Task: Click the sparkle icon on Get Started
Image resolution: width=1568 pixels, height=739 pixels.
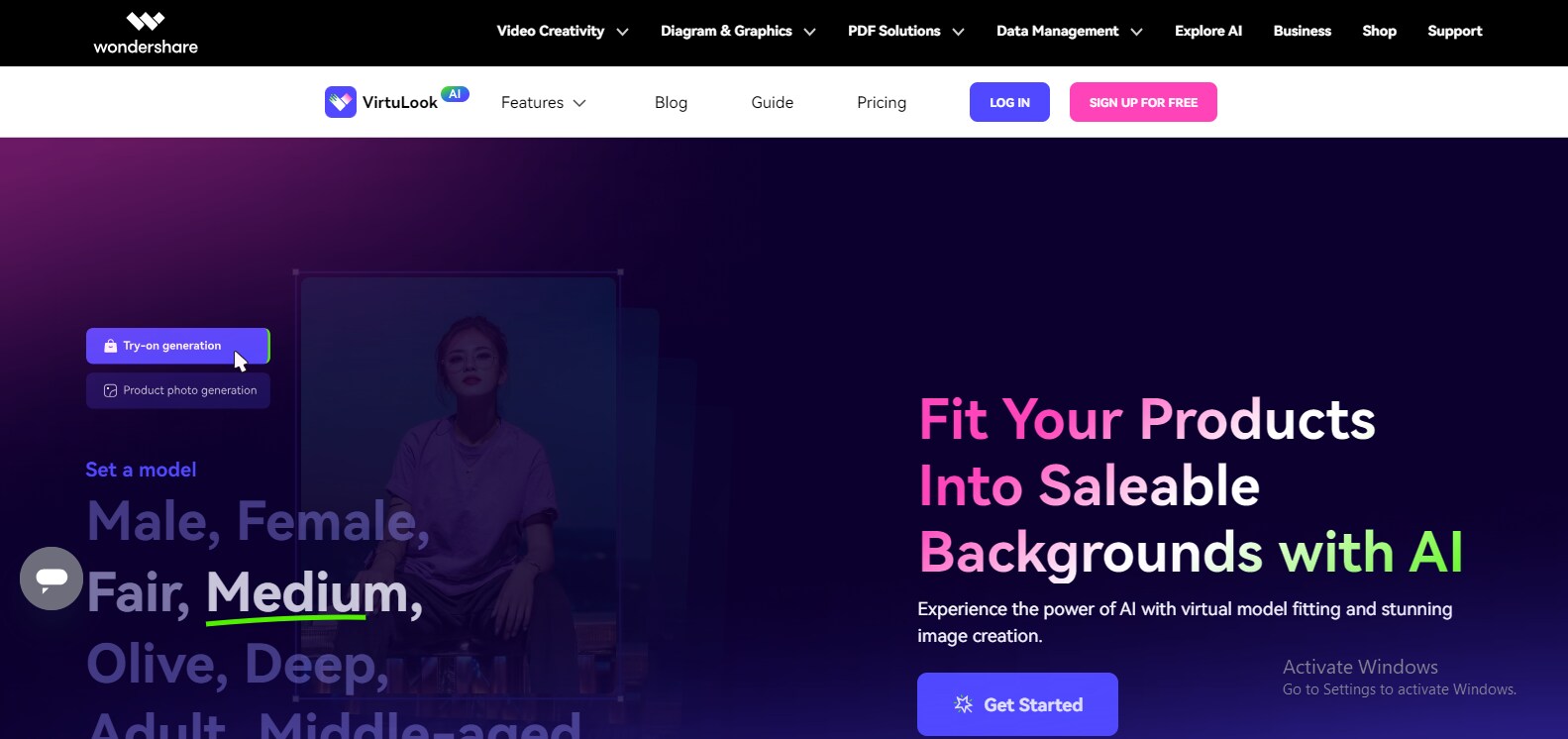Action: tap(963, 704)
